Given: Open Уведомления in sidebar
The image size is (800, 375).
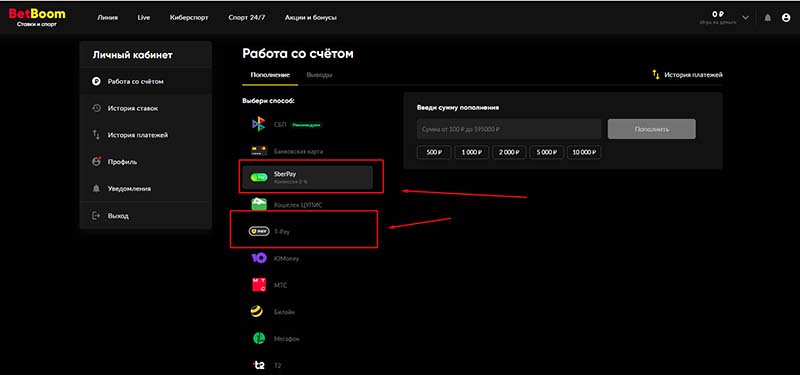Looking at the screenshot, I should (145, 188).
